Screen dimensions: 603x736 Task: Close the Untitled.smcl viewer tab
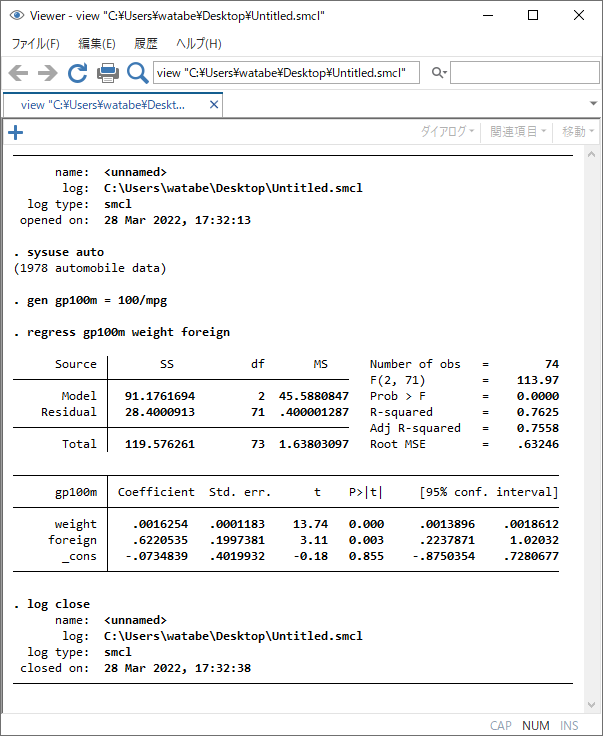214,105
